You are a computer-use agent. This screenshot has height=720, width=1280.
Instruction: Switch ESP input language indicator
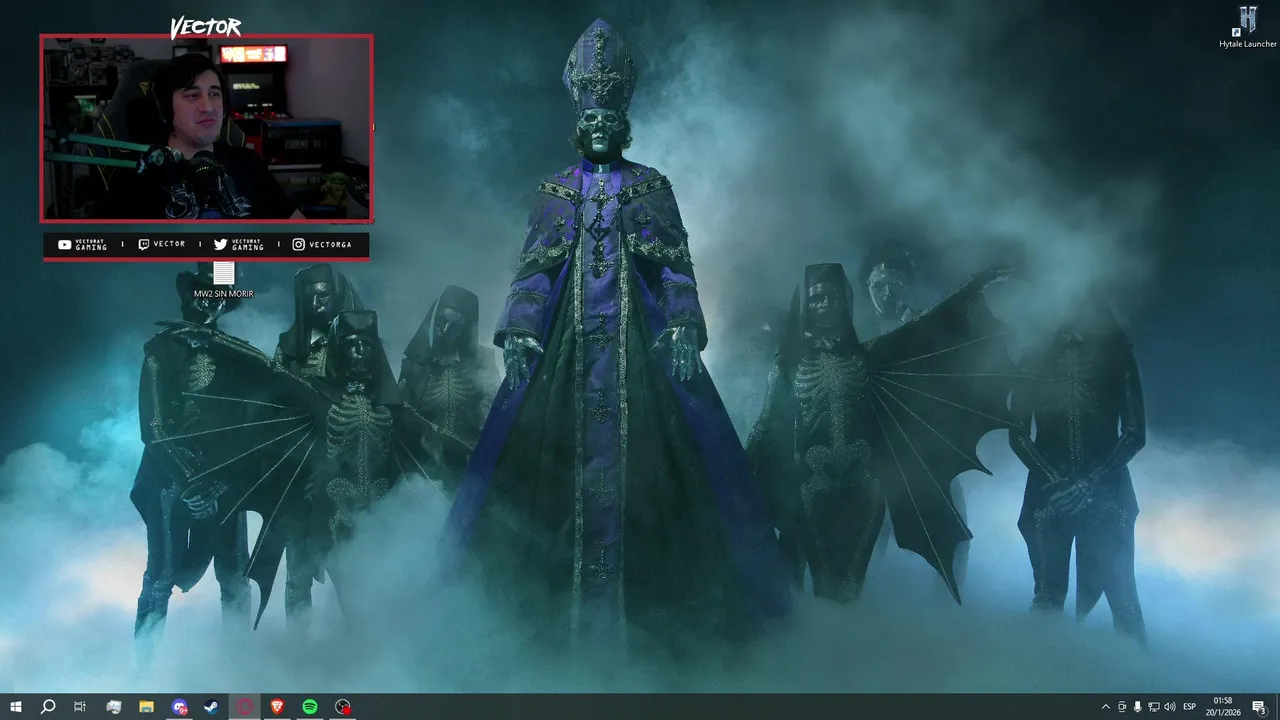[1190, 707]
